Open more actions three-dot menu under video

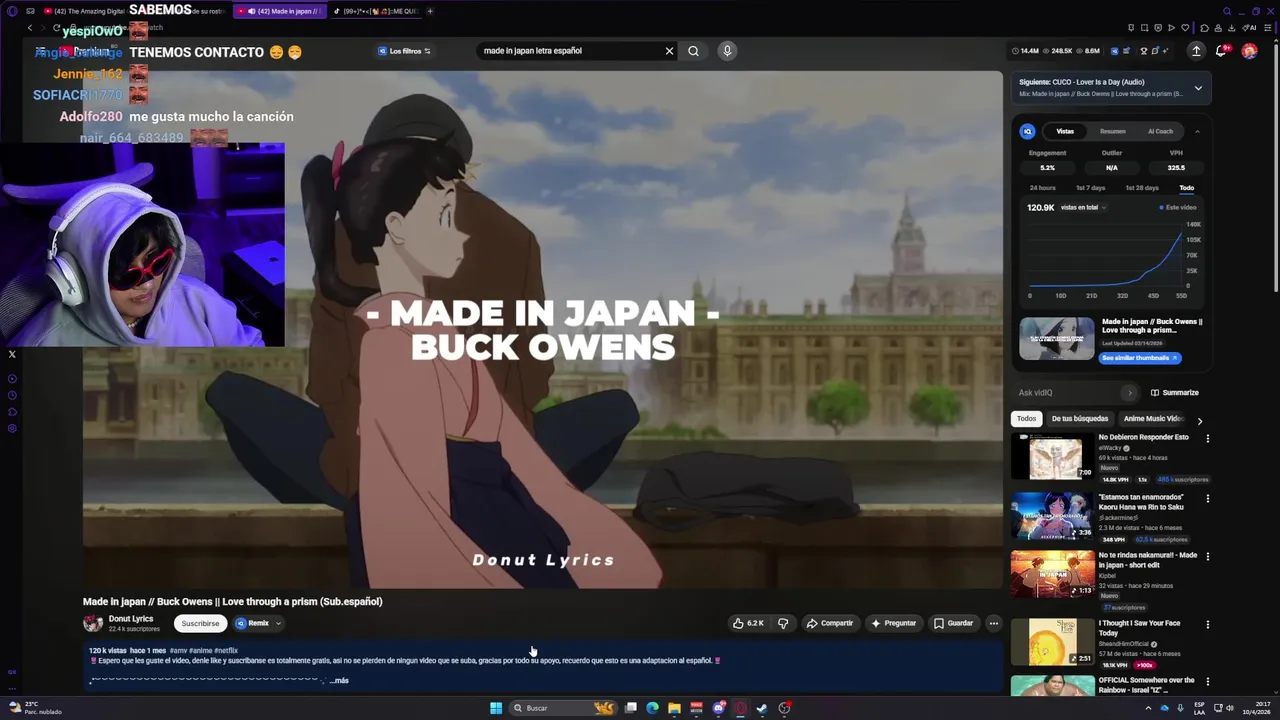click(x=993, y=623)
